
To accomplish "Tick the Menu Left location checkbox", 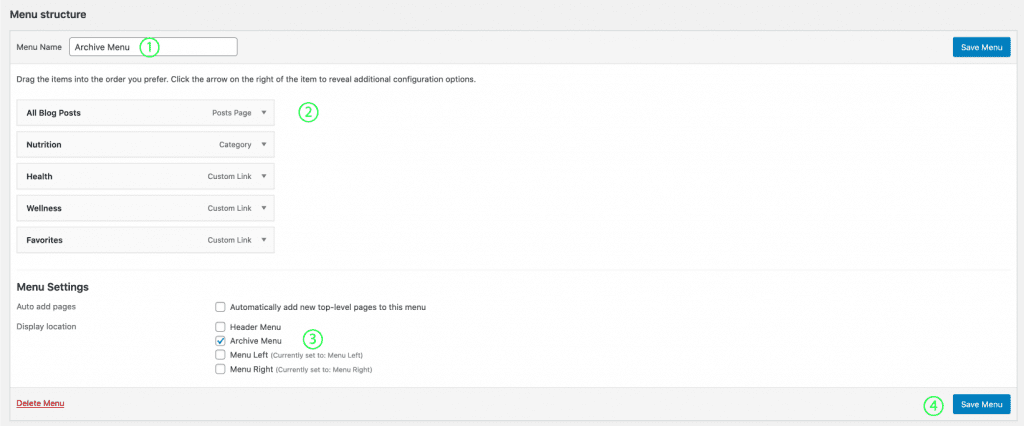I will 220,355.
